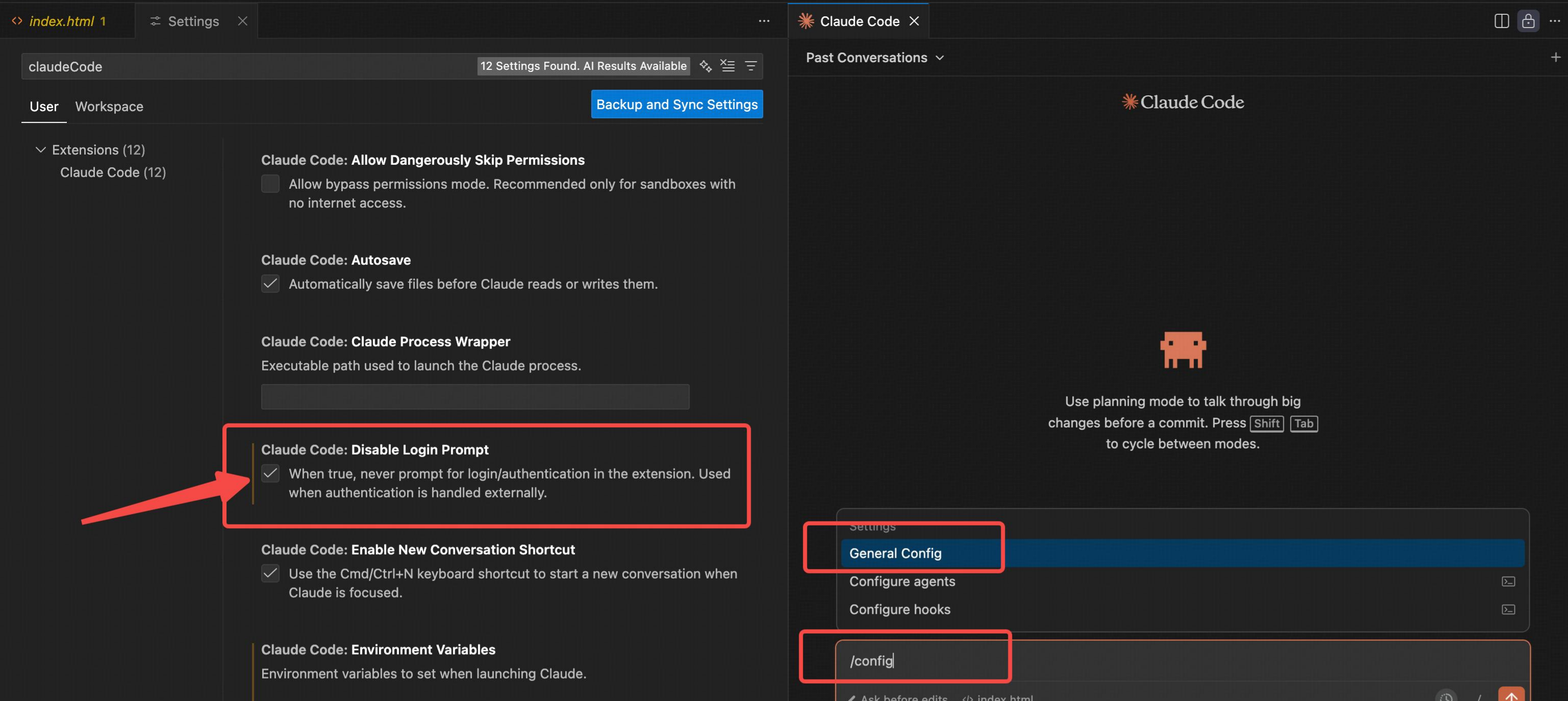This screenshot has width=1568, height=701.
Task: Close the Claude Code tab
Action: (x=914, y=21)
